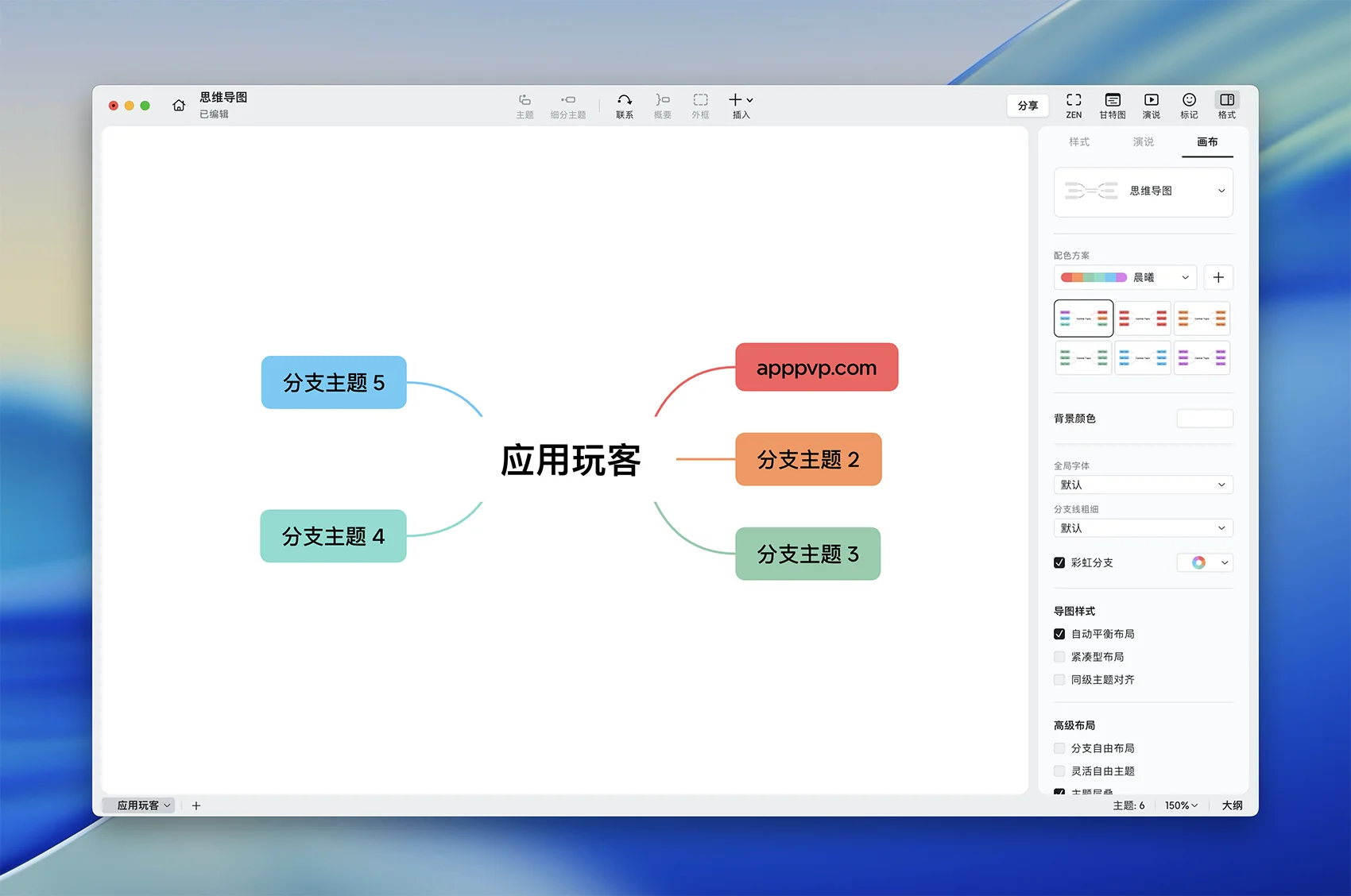Switch to the 样式 tab
Screen dimensions: 1351x896
click(x=1079, y=142)
